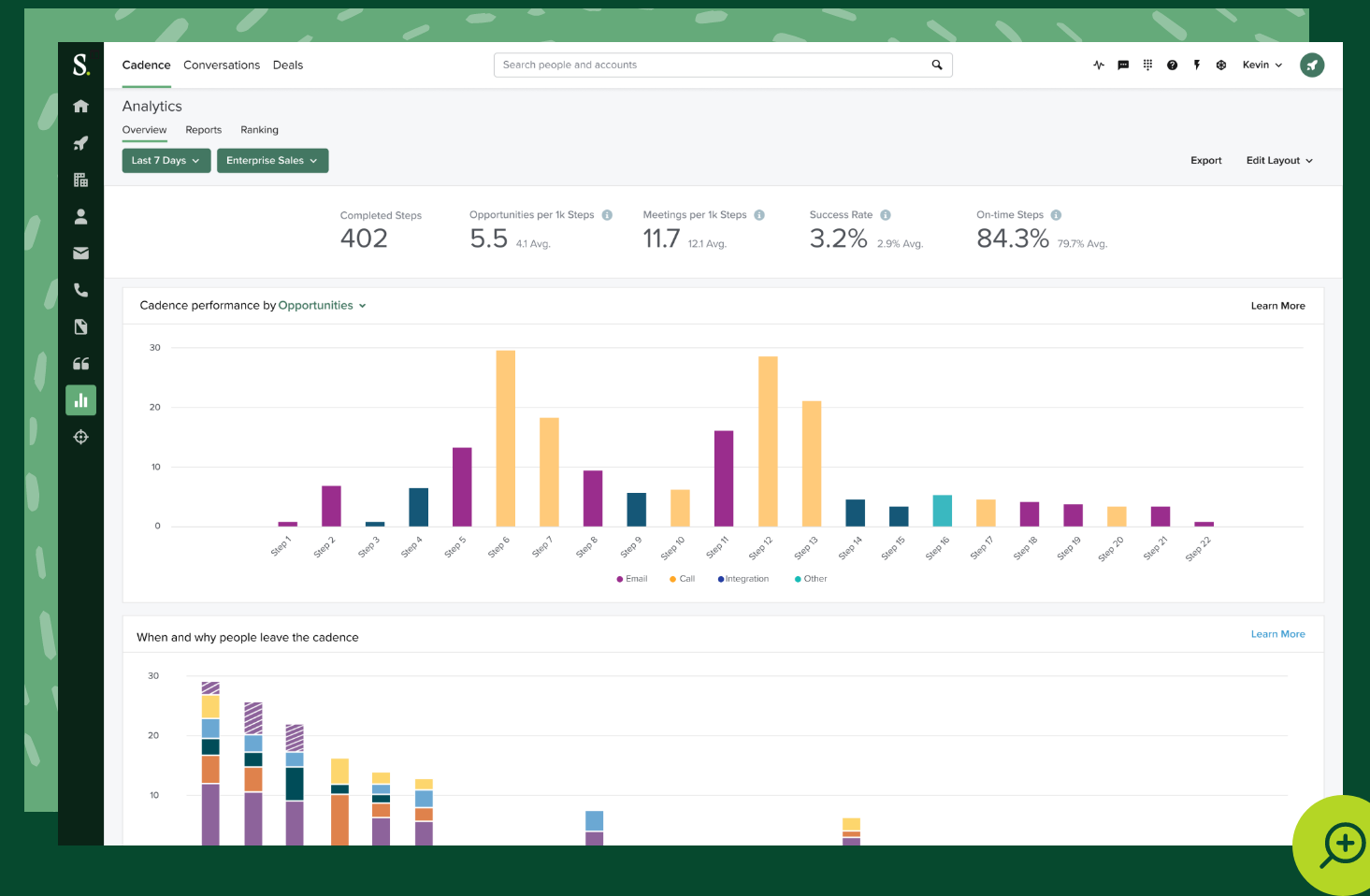
Task: Open the Last 7 Days dropdown
Action: tap(166, 161)
